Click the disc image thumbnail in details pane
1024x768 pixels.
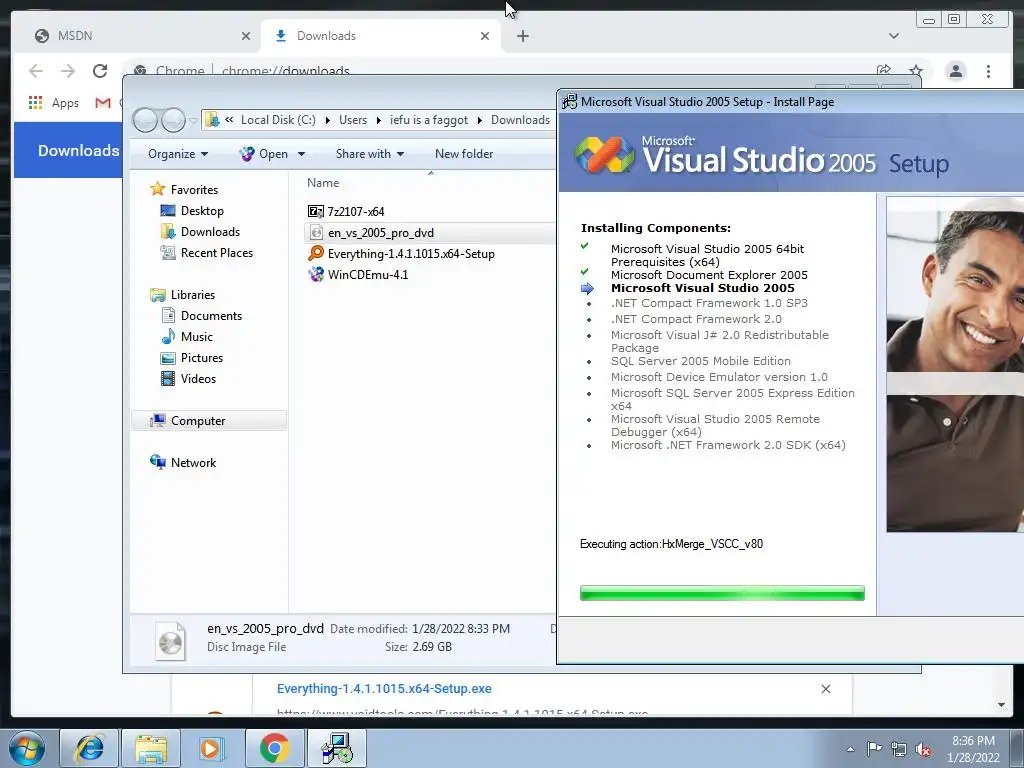[170, 641]
